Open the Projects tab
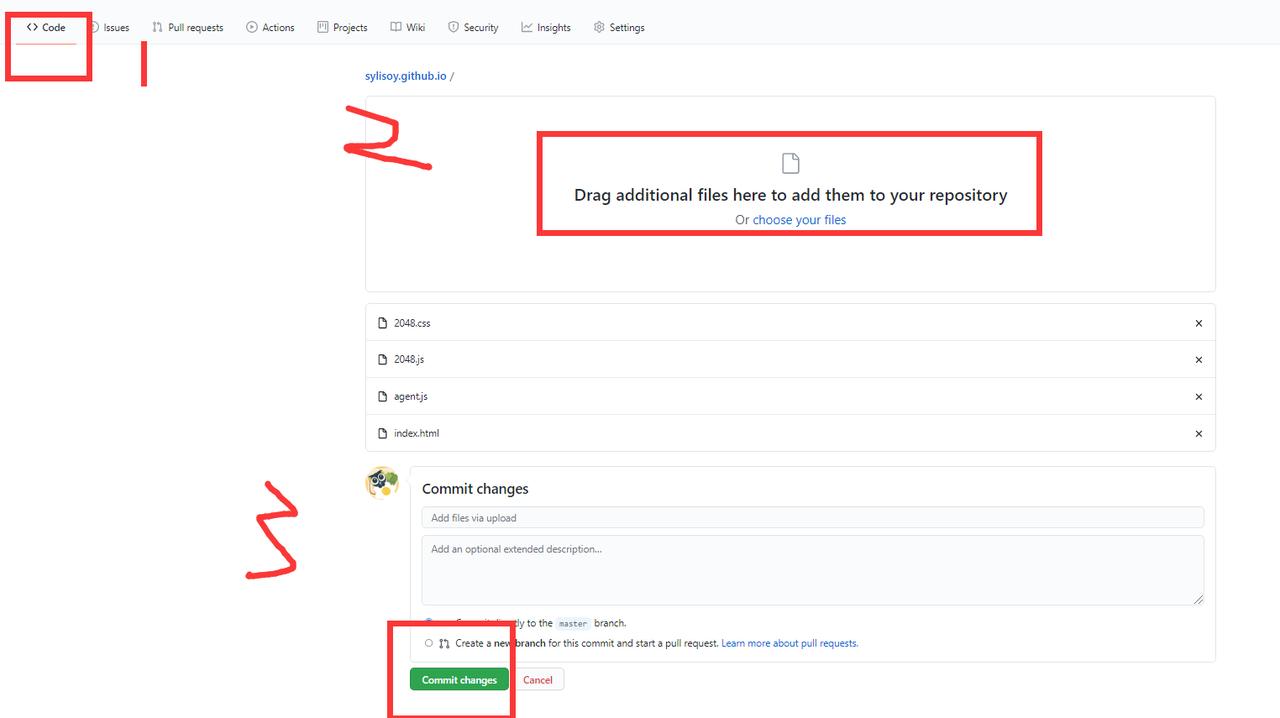 pos(343,27)
